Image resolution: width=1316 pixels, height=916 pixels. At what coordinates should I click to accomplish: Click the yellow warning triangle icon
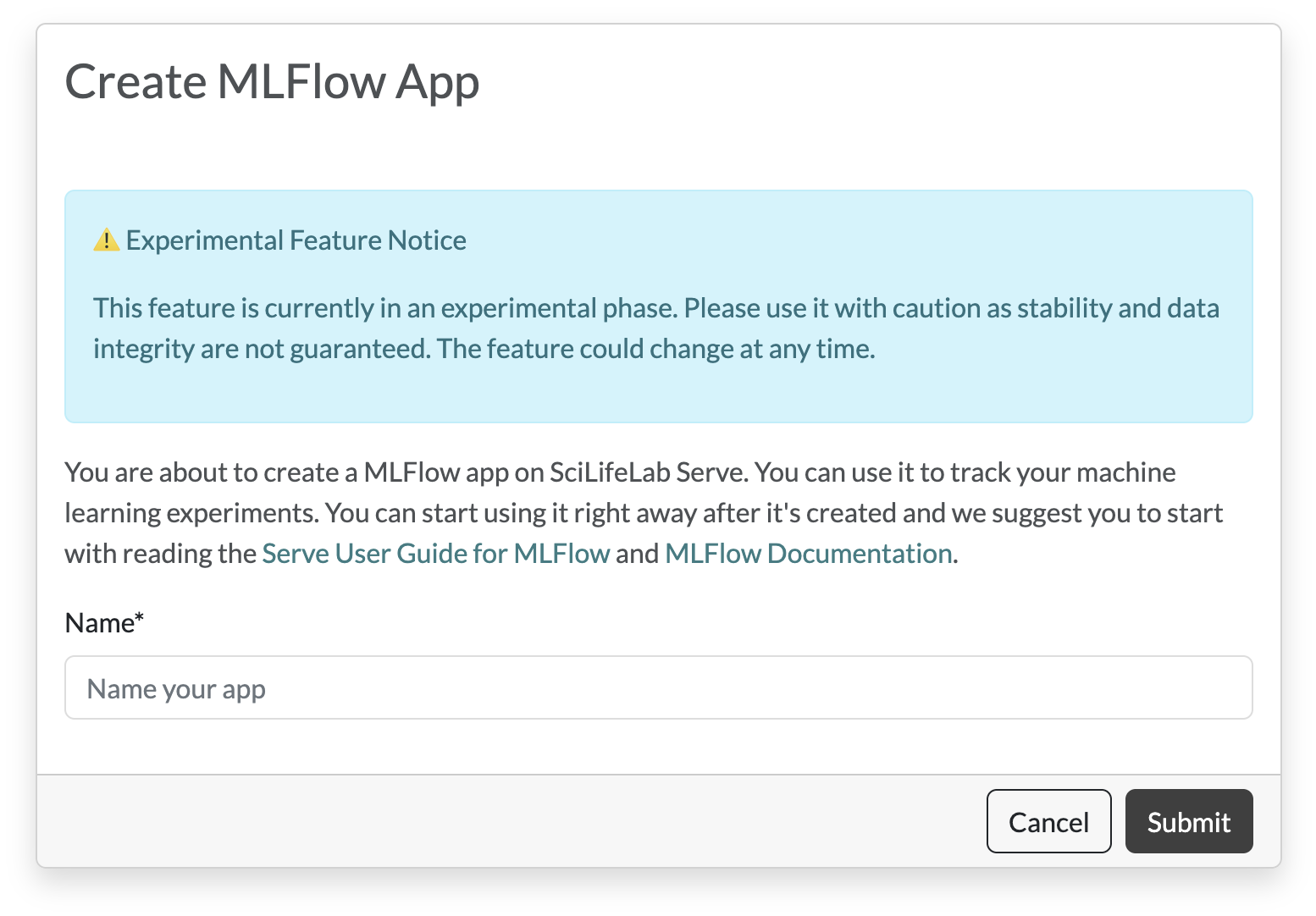pos(106,240)
